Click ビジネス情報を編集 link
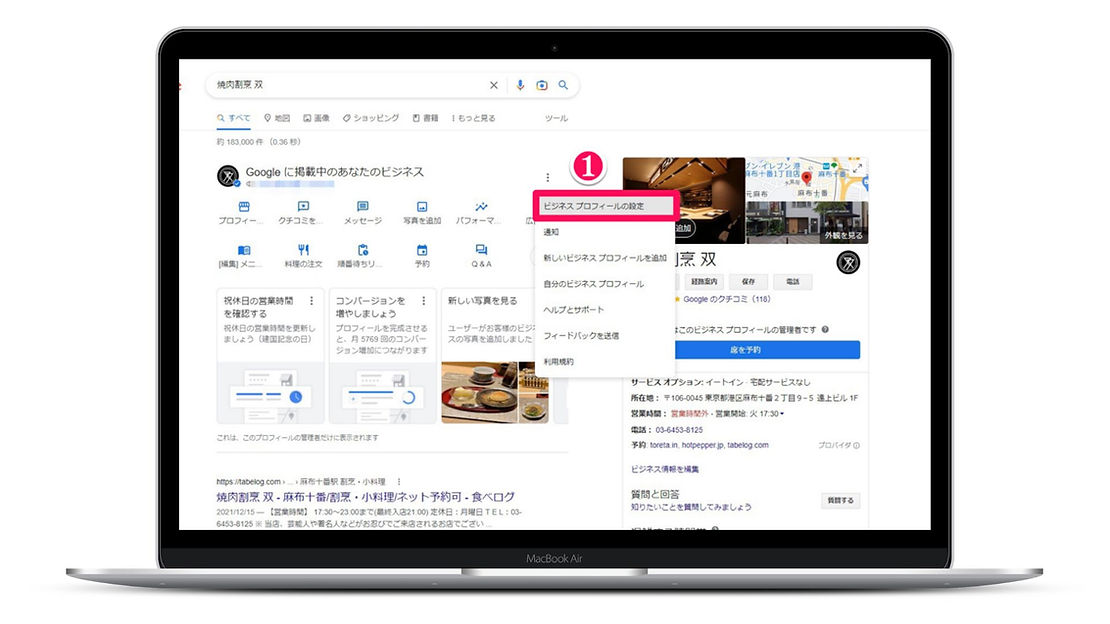Image resolution: width=1110 pixels, height=624 pixels. 665,469
